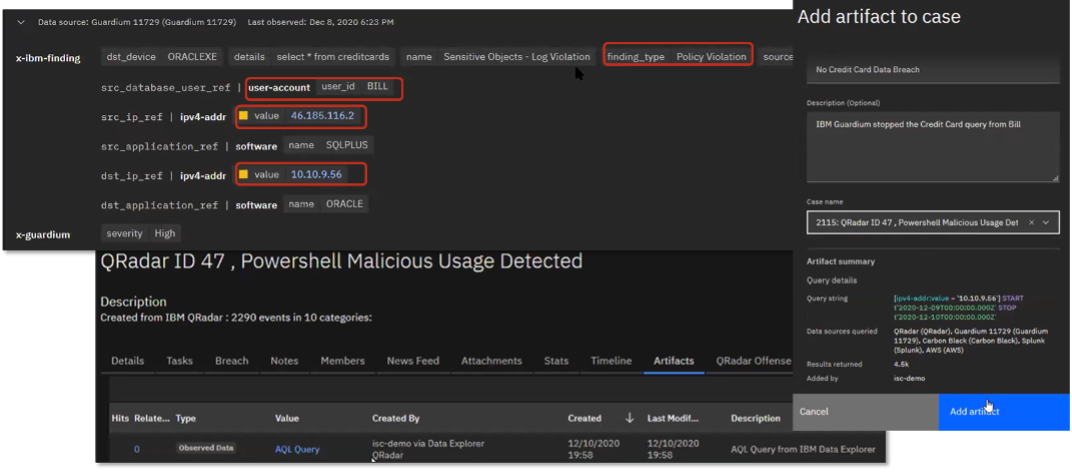The width and height of the screenshot is (1072, 472).
Task: Click the yellow marker beside 46.185.116.2
Action: coord(243,117)
